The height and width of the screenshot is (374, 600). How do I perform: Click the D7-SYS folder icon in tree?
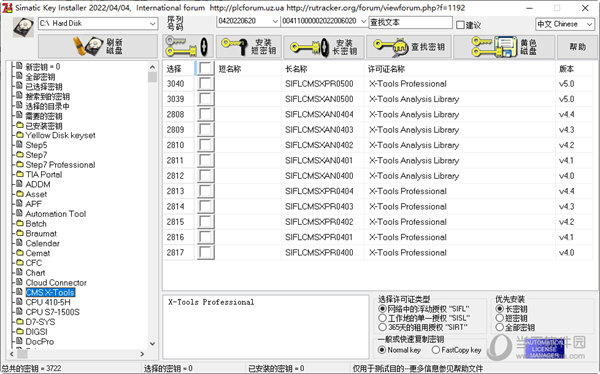coord(20,322)
